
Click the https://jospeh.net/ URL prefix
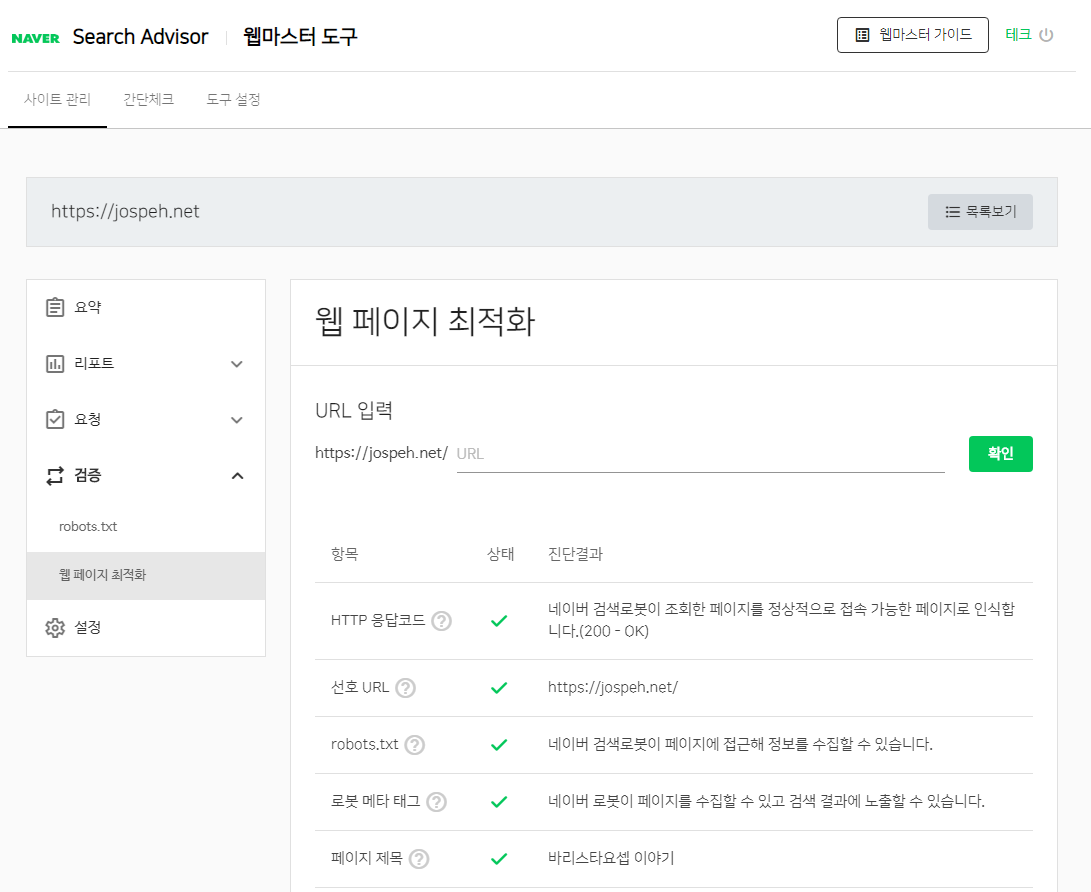381,453
